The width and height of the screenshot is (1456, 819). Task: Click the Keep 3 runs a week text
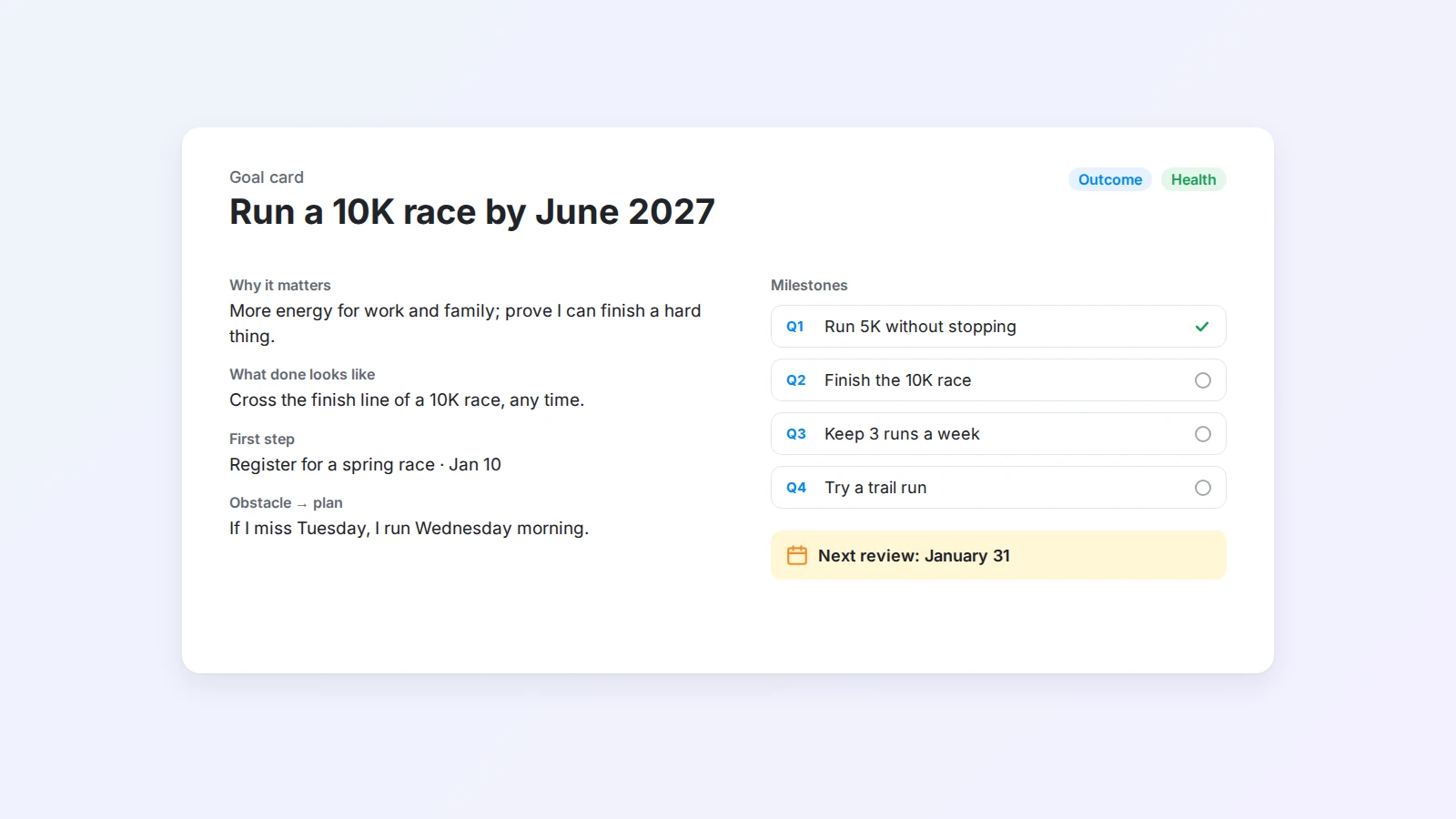tap(902, 434)
